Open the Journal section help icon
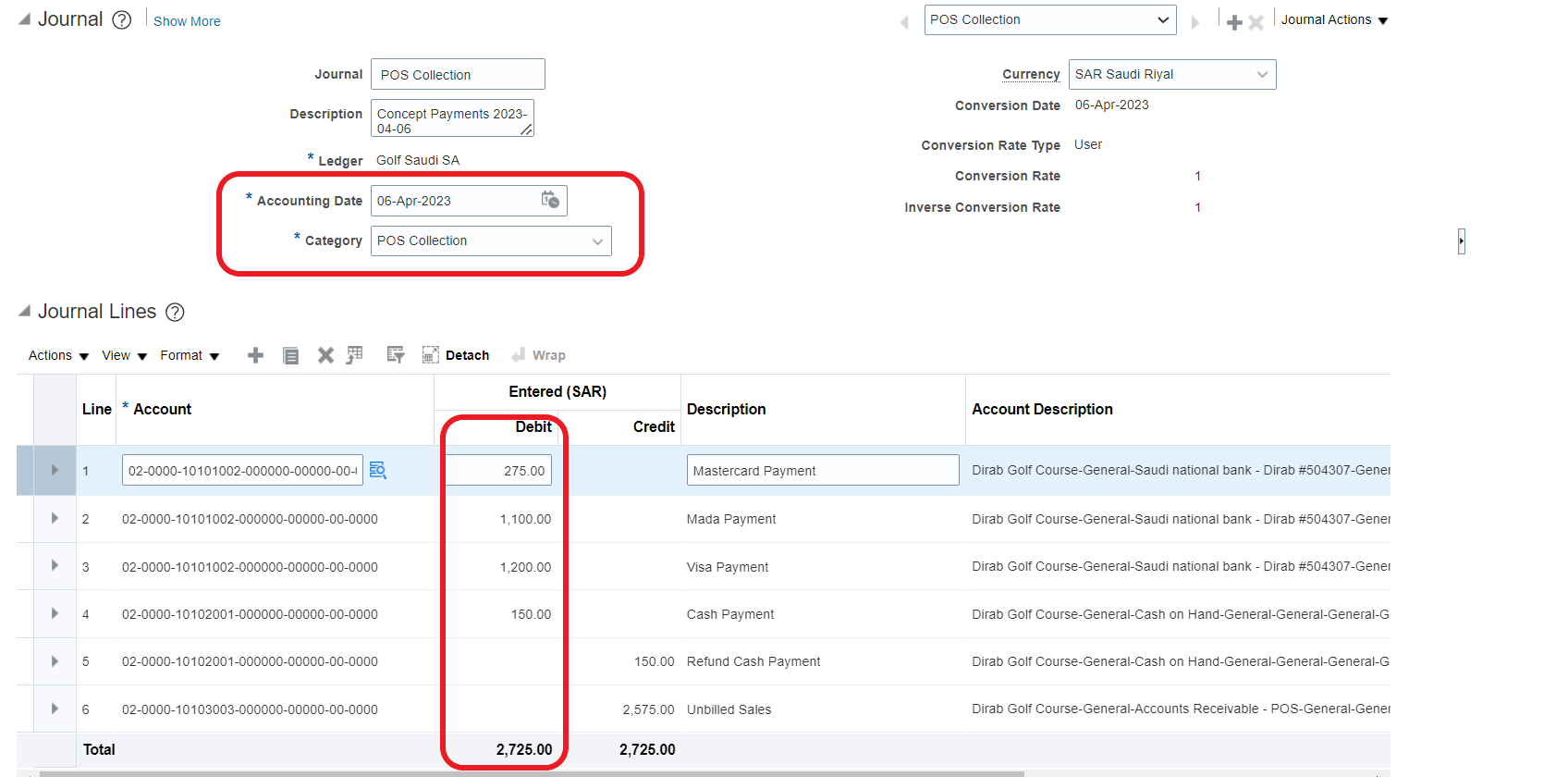The height and width of the screenshot is (777, 1568). pyautogui.click(x=122, y=19)
